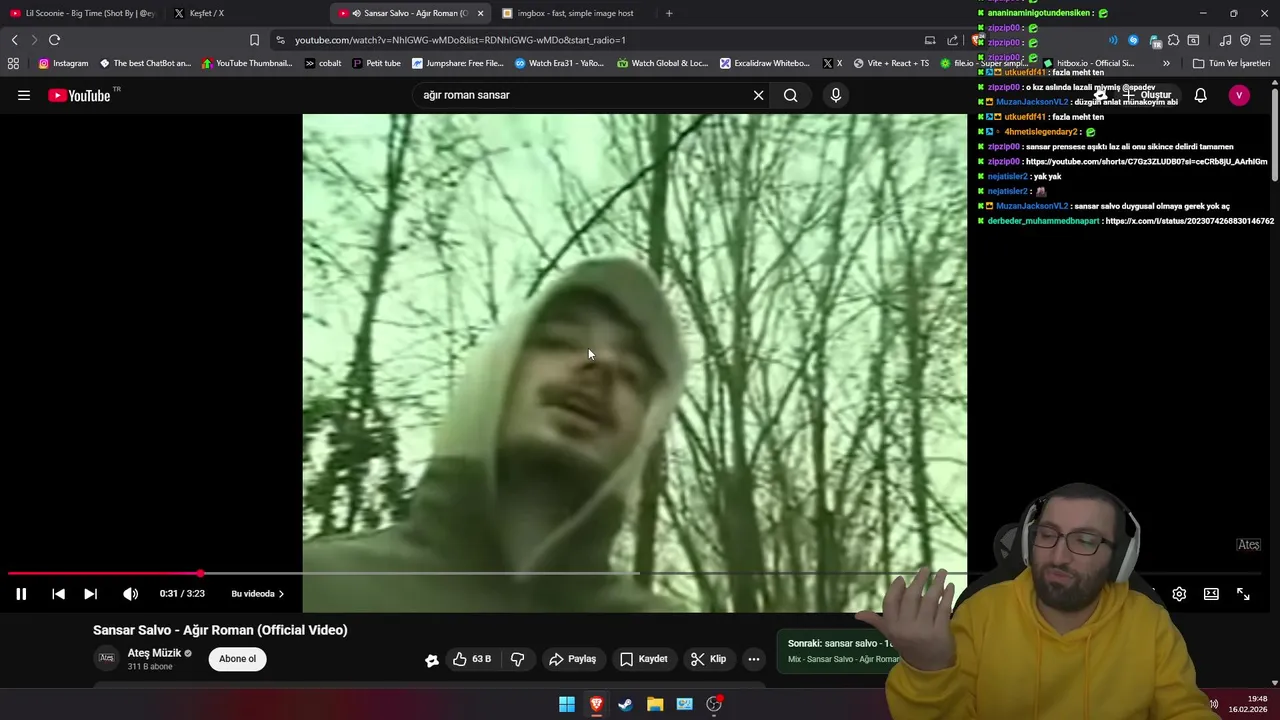Pause the video playback
The image size is (1280, 720).
21,594
